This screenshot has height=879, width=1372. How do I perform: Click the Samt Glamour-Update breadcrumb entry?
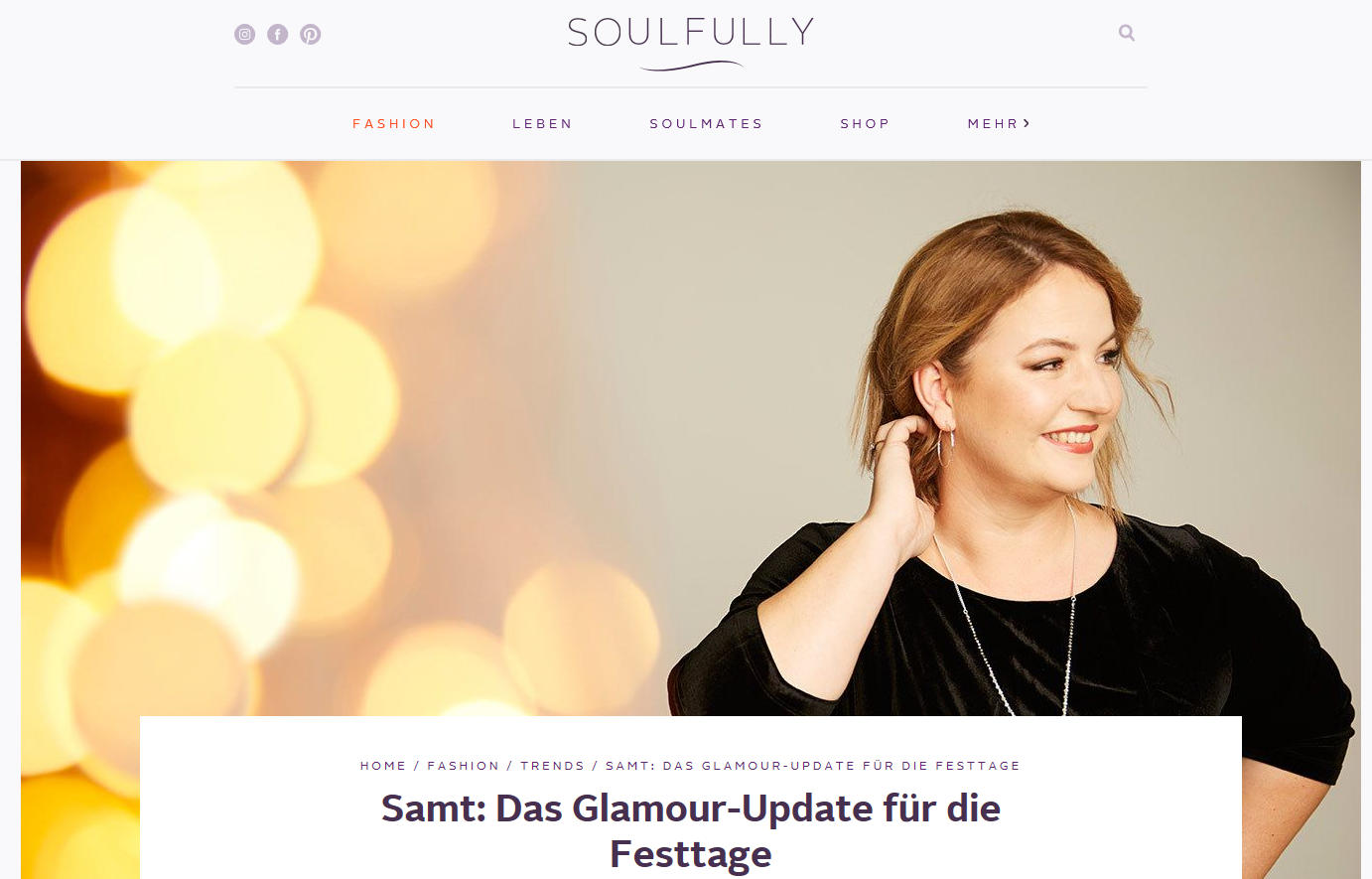coord(813,766)
